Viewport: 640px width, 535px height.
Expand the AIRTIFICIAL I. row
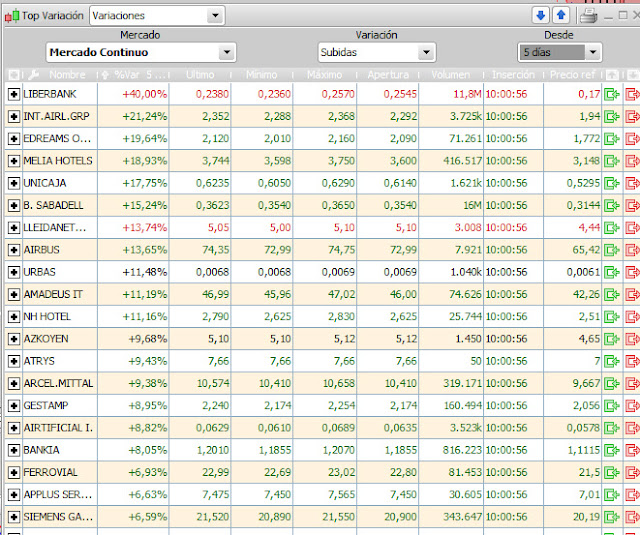click(x=14, y=428)
